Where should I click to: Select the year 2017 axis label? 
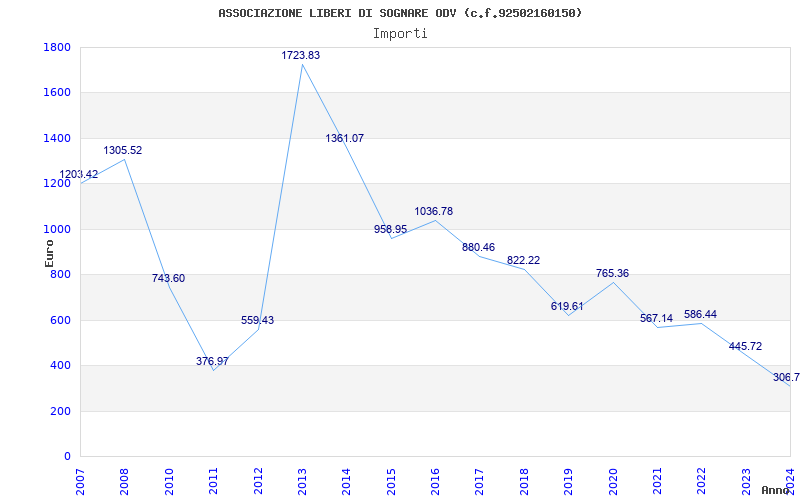click(480, 482)
